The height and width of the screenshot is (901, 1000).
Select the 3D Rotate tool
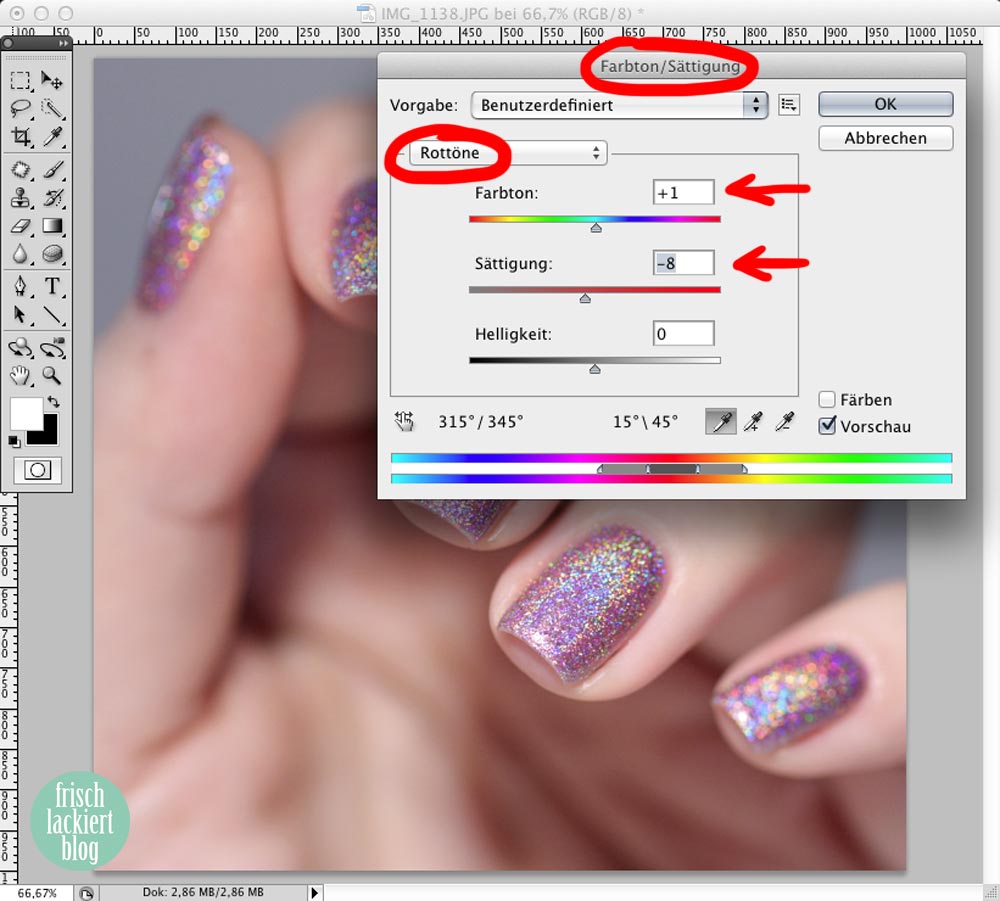point(20,348)
